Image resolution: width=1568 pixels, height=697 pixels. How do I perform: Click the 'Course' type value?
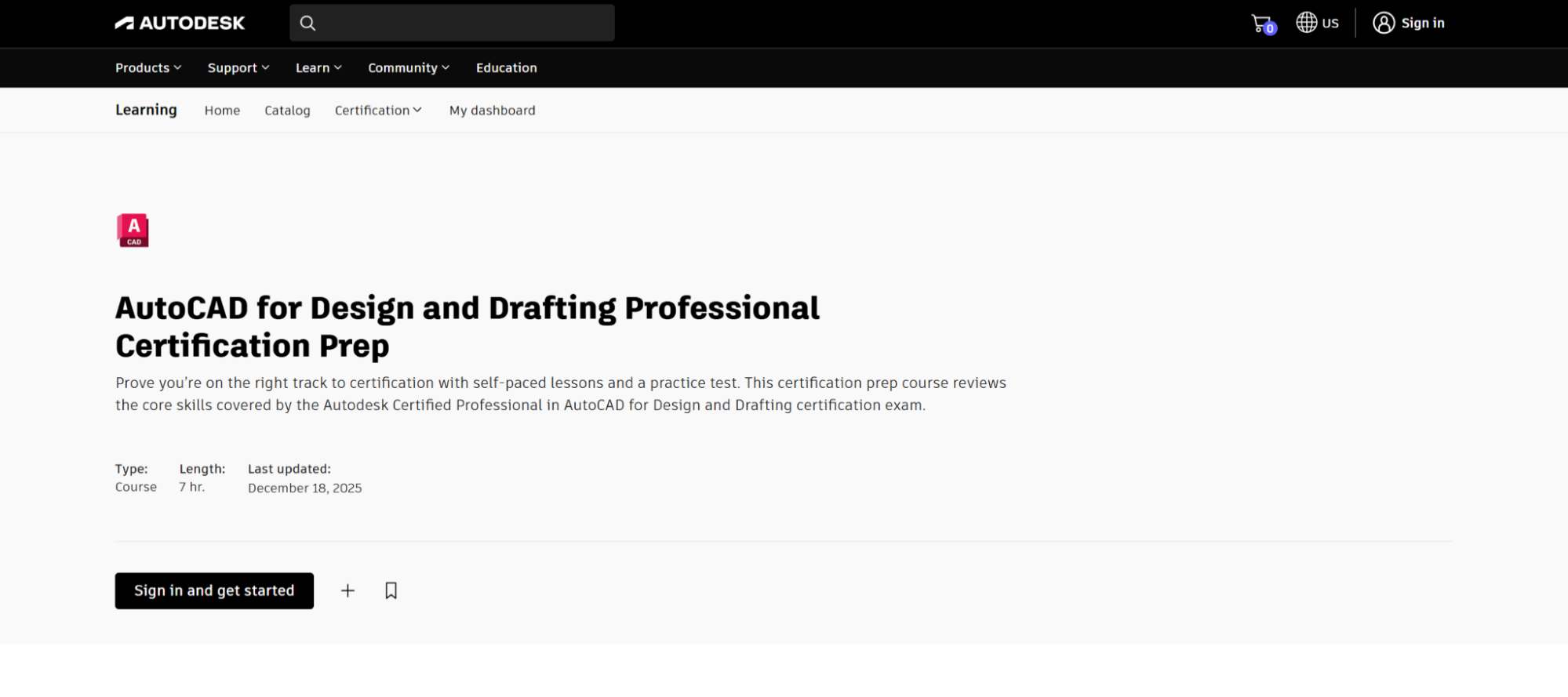(x=136, y=487)
